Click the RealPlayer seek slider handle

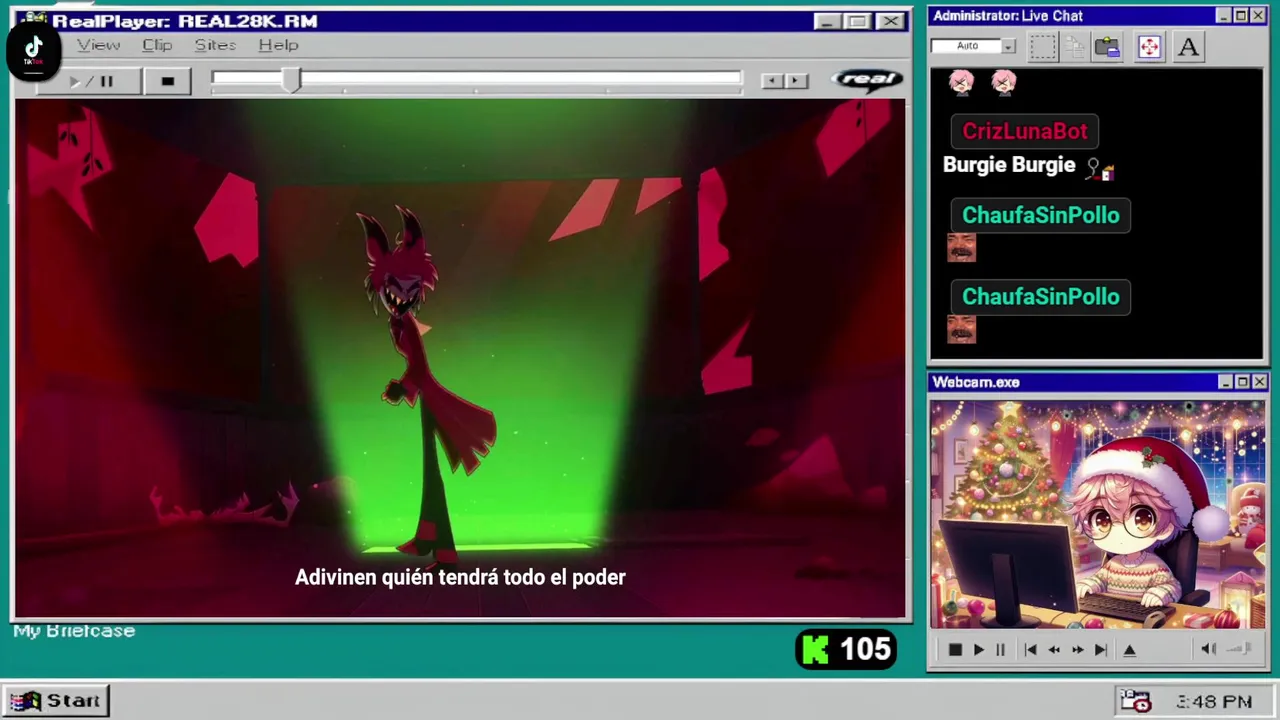291,81
